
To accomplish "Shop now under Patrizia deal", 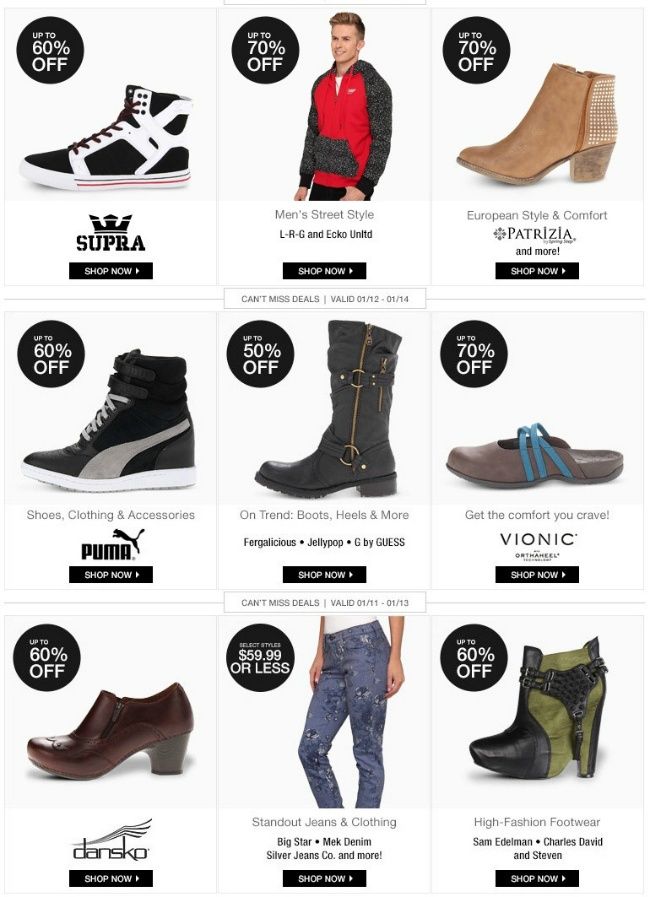I will 537,271.
